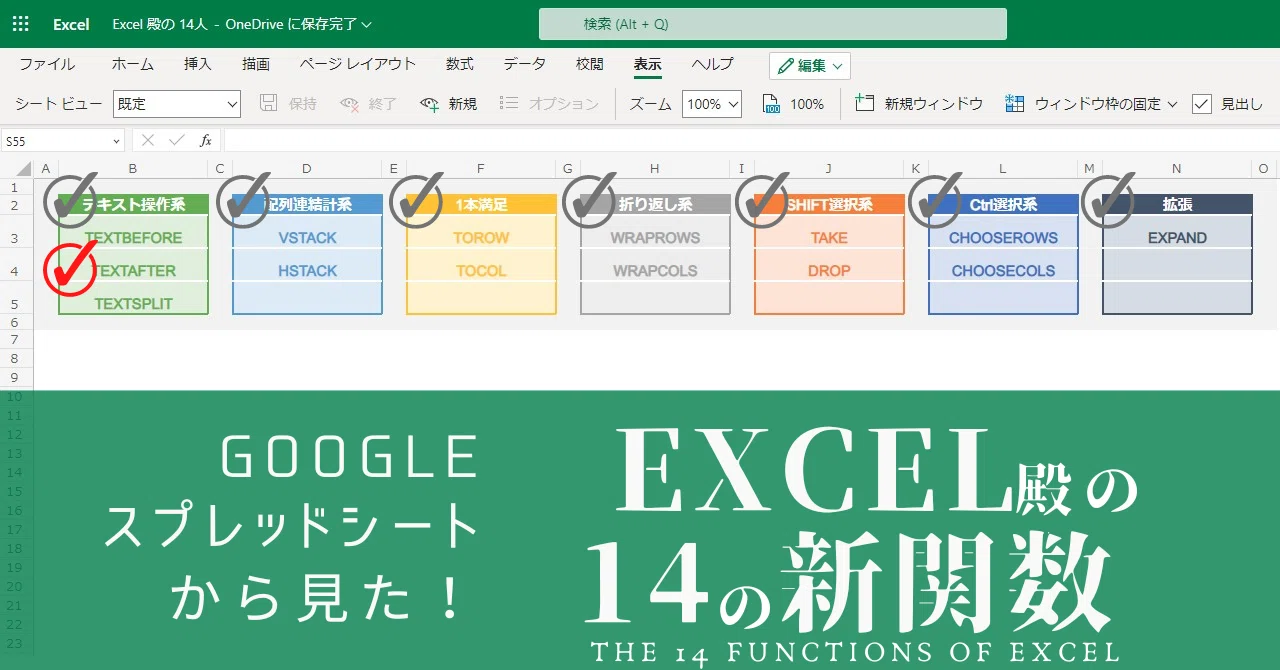
Task: Click the 保持 save icon
Action: 268,103
